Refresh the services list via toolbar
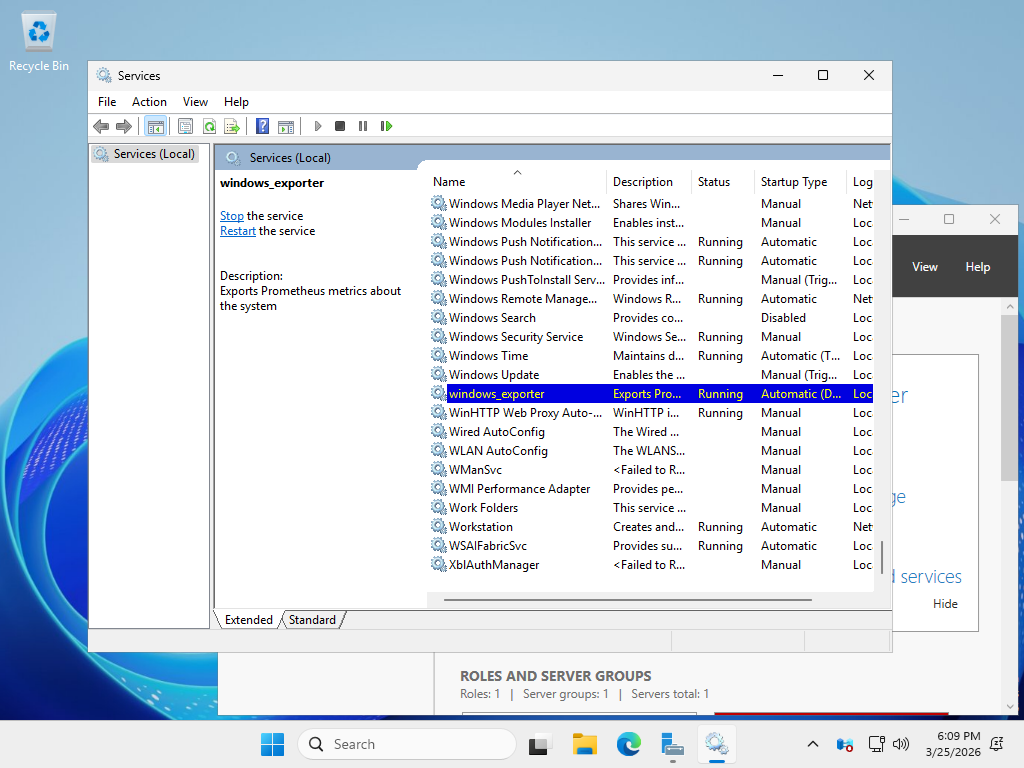This screenshot has height=768, width=1024. pyautogui.click(x=209, y=126)
